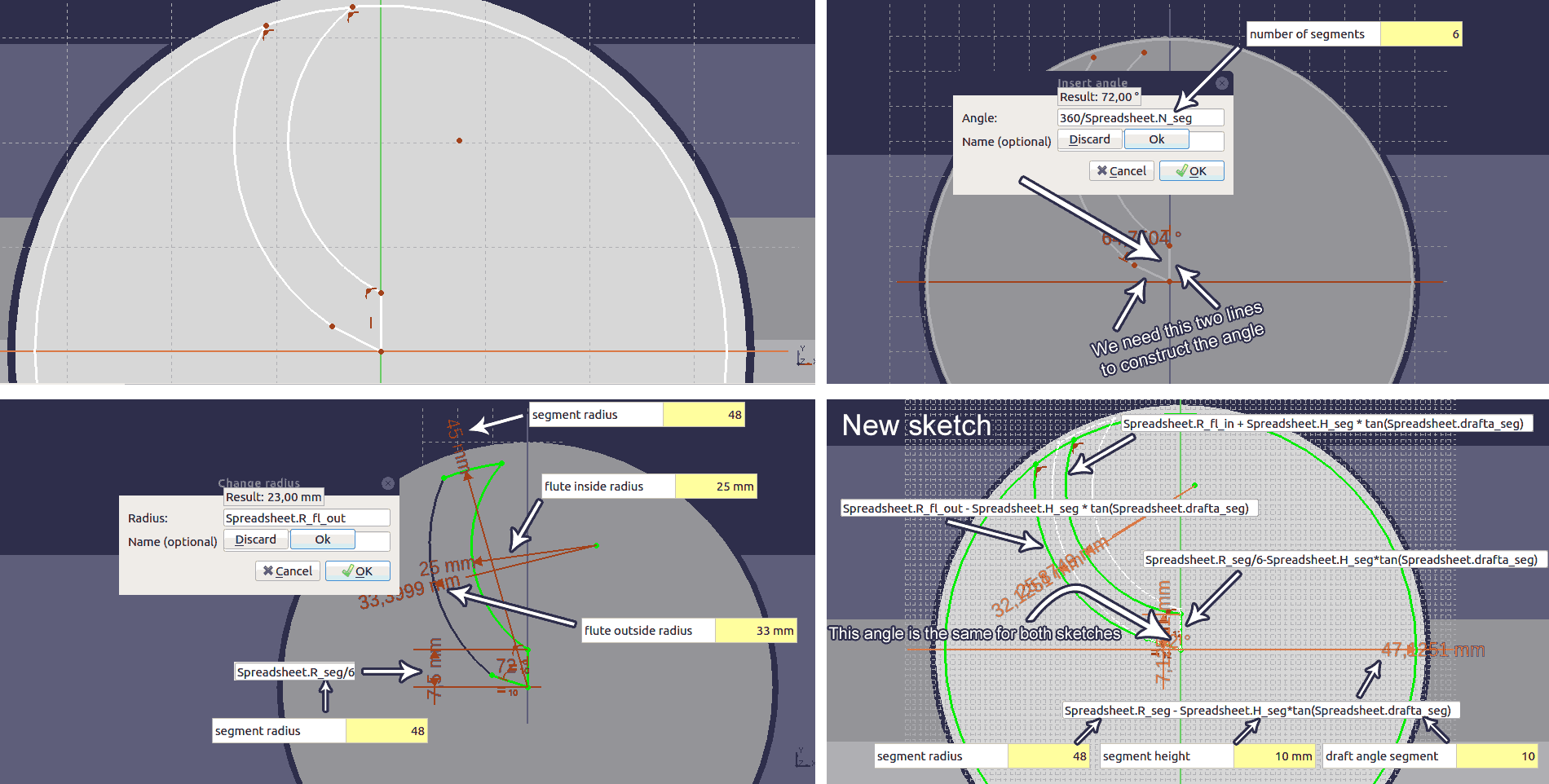Select the 'flute inside radius' cell
1549x784 pixels.
tap(608, 487)
